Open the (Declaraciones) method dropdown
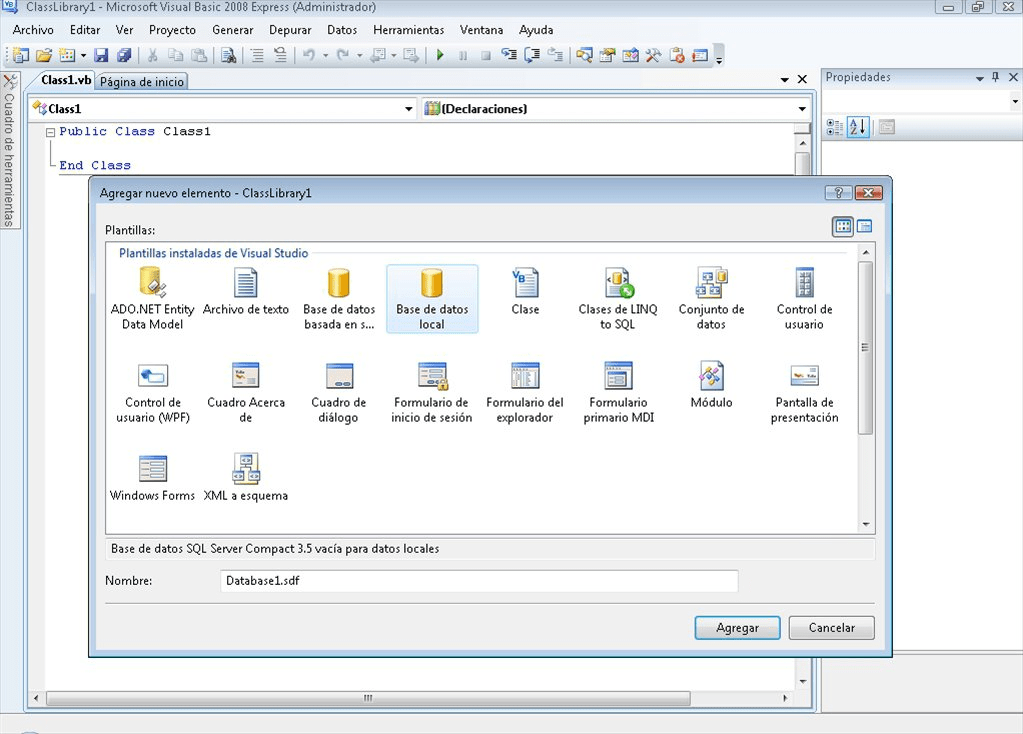Image resolution: width=1023 pixels, height=734 pixels. [802, 109]
